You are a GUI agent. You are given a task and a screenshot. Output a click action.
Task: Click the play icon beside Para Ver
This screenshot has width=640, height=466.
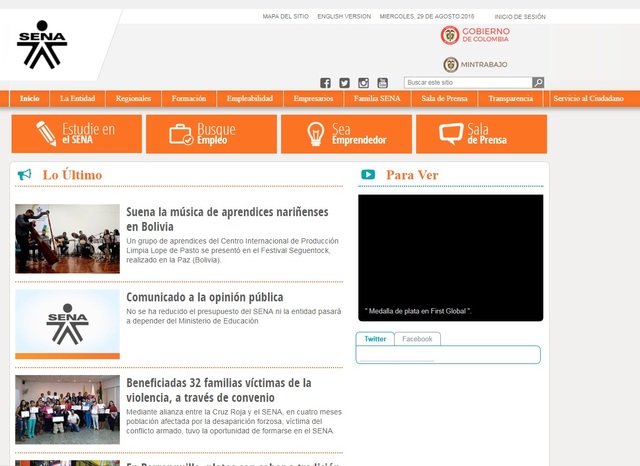[x=368, y=174]
